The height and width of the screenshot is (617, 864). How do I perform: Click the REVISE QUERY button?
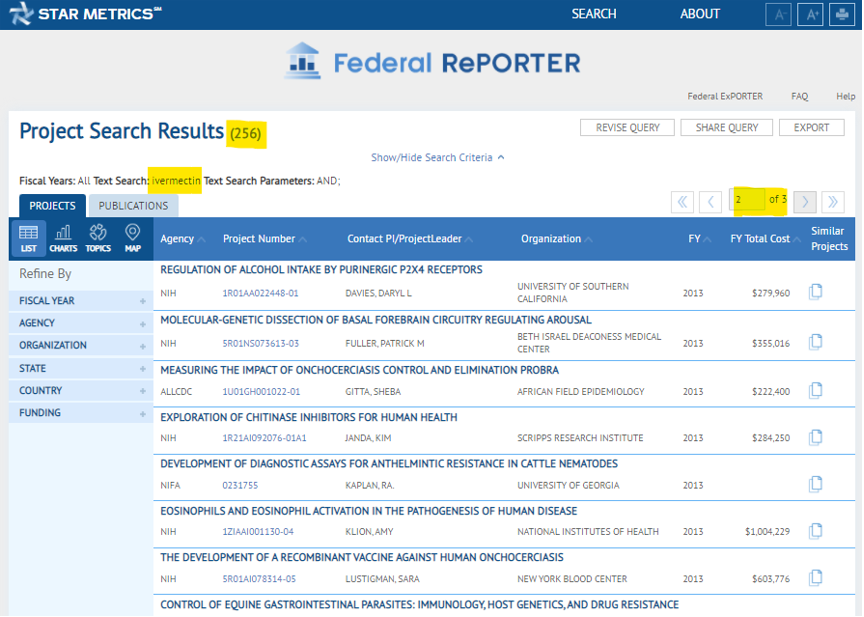627,128
